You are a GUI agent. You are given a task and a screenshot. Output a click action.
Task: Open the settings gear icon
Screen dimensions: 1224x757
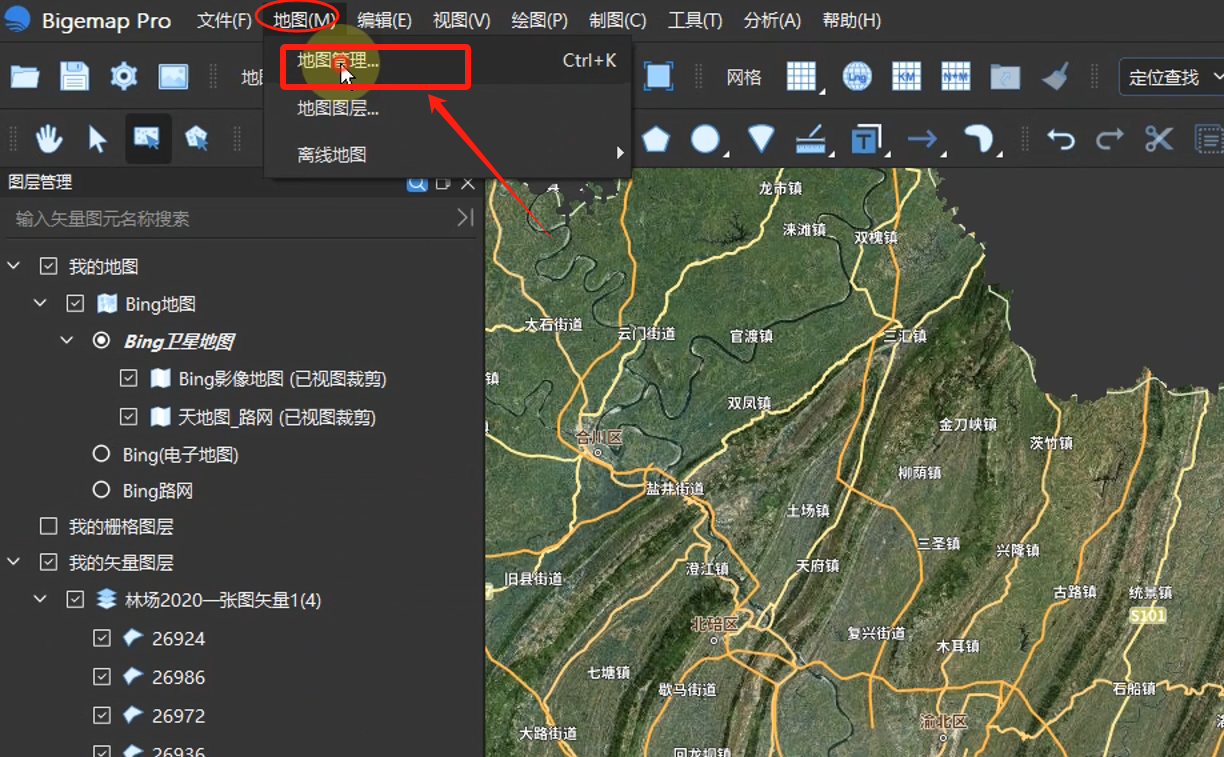coord(123,77)
